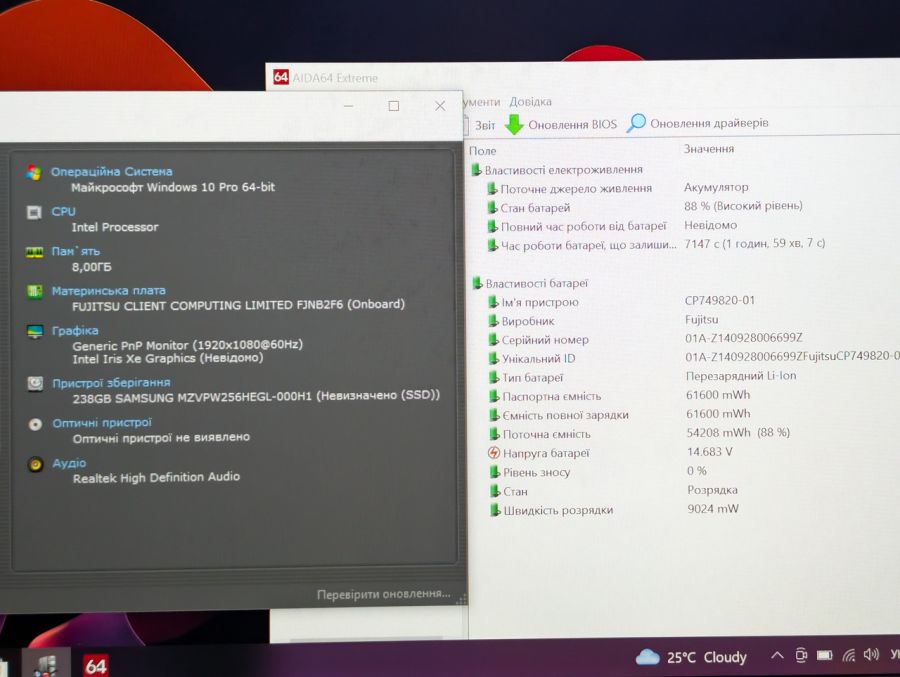This screenshot has width=900, height=677.
Task: Open the Довідка menu in AIDA64
Action: pos(530,102)
